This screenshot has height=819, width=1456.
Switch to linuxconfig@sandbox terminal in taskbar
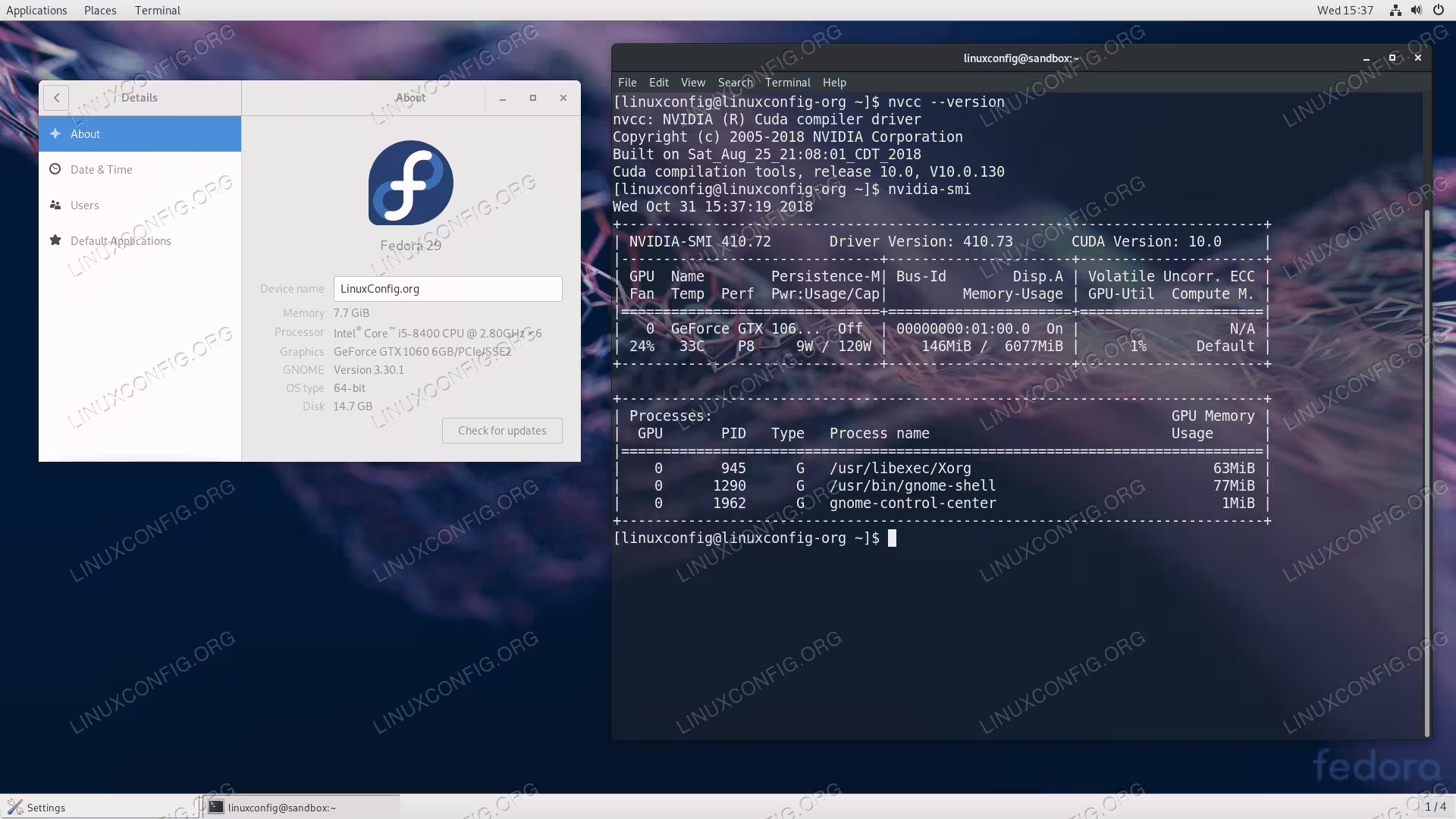coord(301,807)
